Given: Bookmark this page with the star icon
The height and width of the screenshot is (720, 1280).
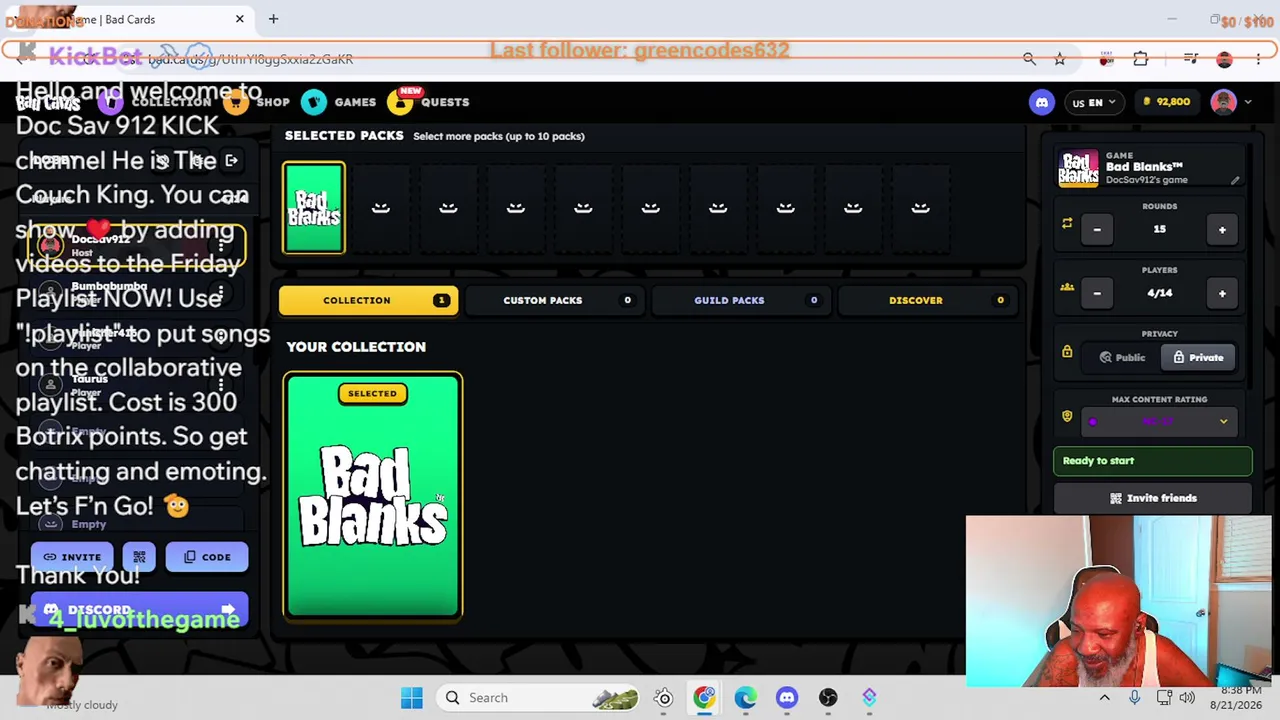Looking at the screenshot, I should 1060,59.
